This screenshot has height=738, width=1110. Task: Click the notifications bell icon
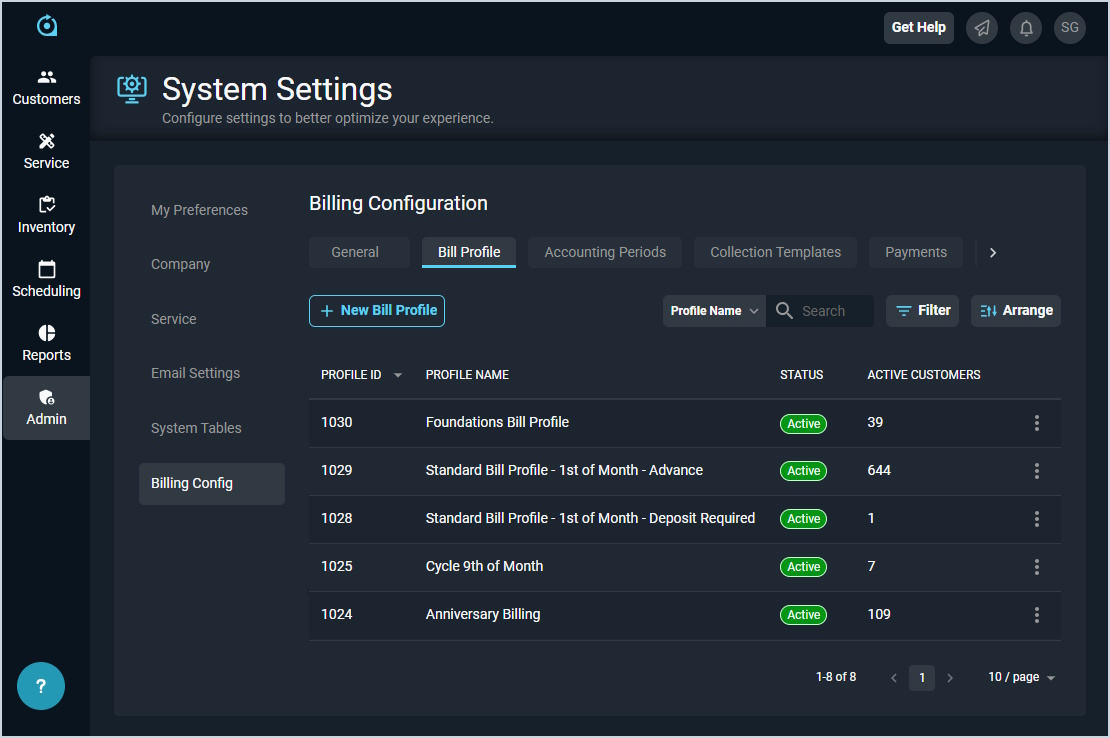click(1026, 28)
